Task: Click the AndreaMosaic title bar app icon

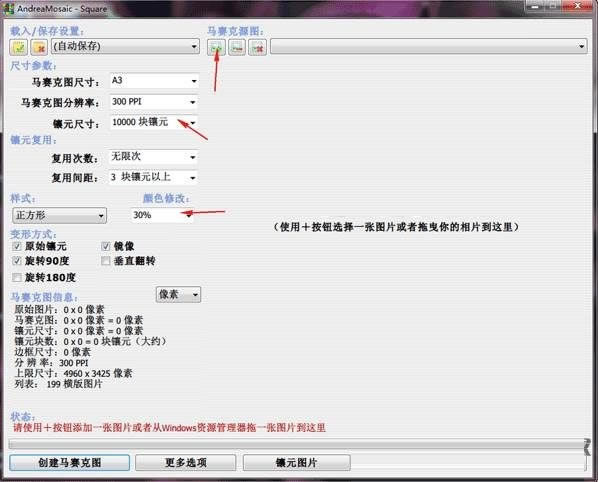Action: click(x=8, y=8)
